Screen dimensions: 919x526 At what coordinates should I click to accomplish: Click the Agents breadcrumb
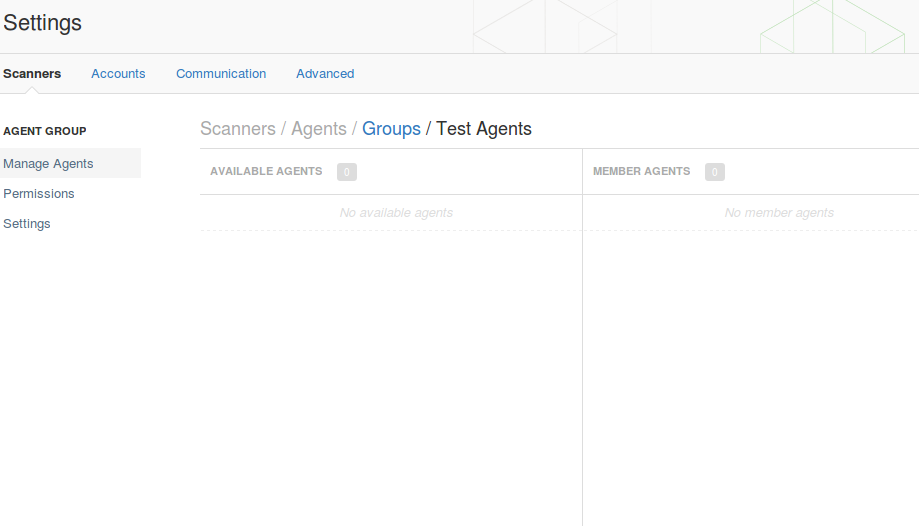pos(319,128)
